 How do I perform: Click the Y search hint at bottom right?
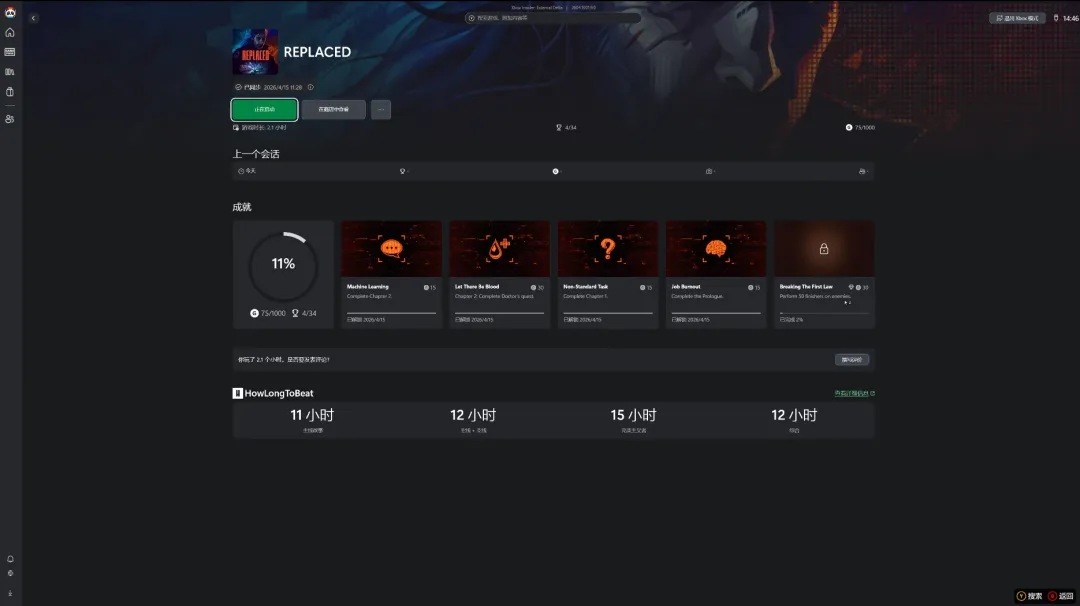[1030, 596]
